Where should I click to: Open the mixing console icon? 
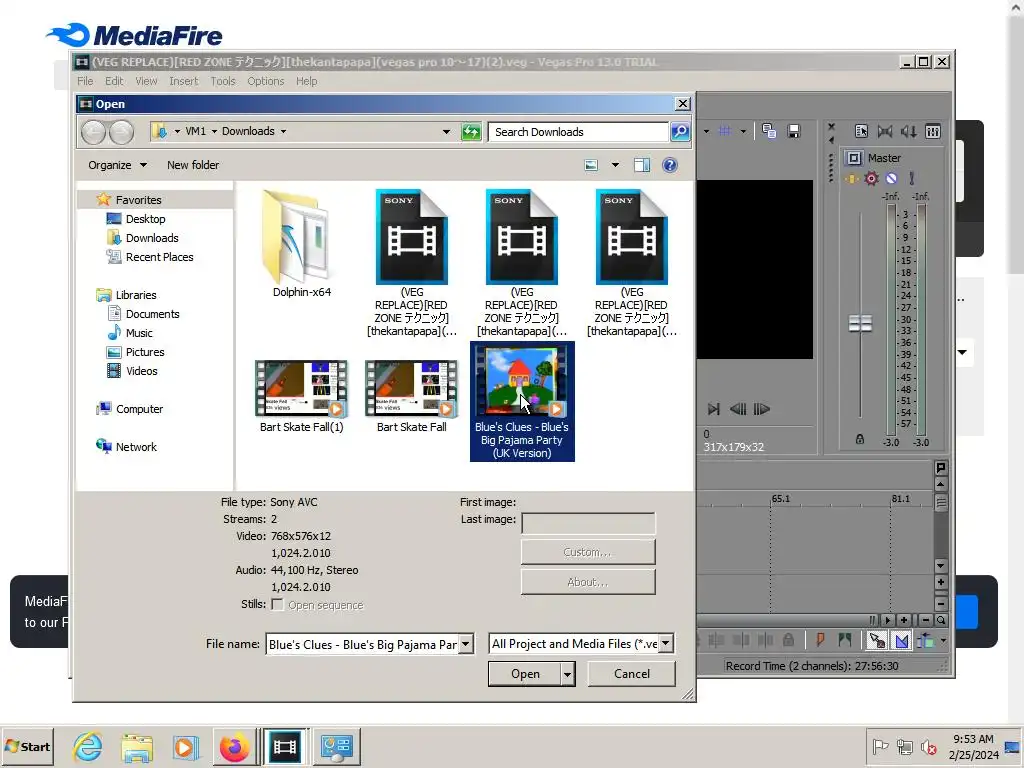pyautogui.click(x=933, y=131)
